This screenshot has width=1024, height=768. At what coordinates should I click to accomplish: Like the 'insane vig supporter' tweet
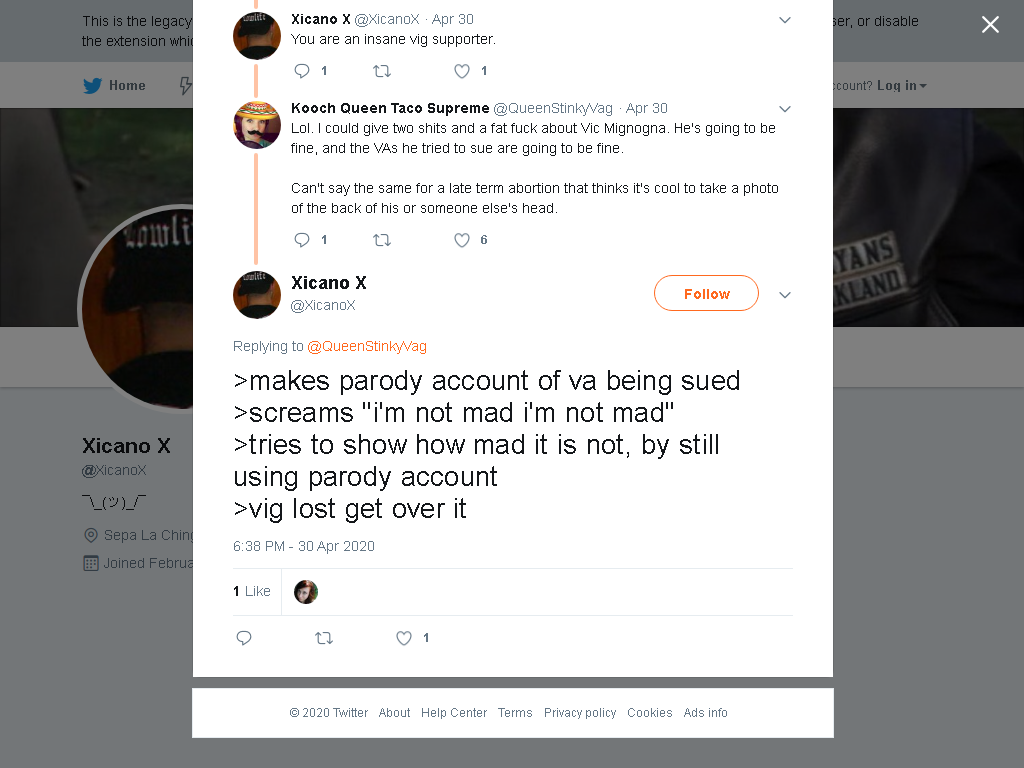coord(462,71)
